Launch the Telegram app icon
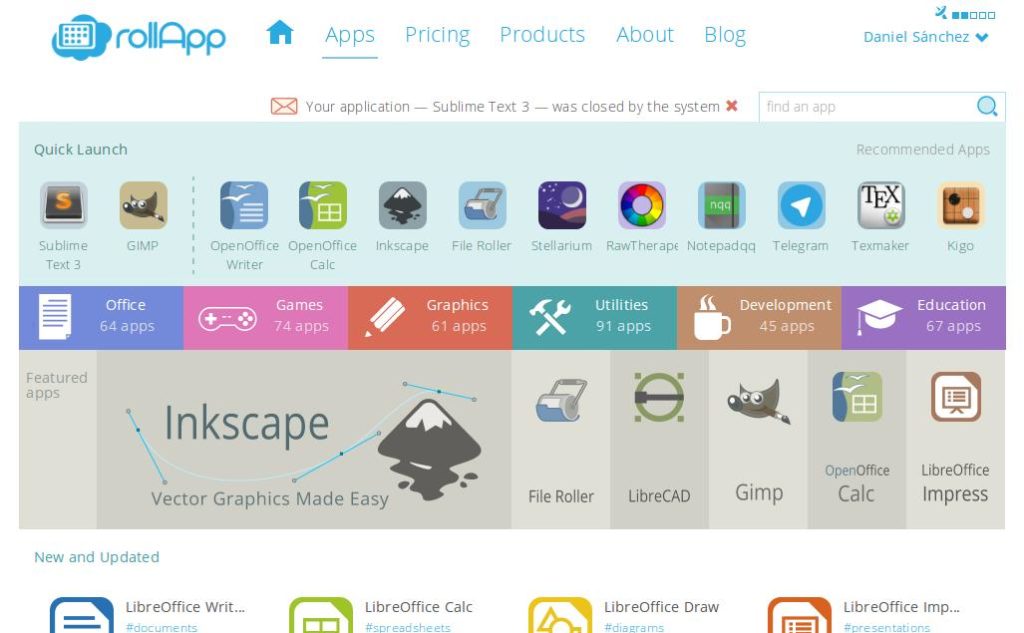The image size is (1024, 633). (x=801, y=205)
